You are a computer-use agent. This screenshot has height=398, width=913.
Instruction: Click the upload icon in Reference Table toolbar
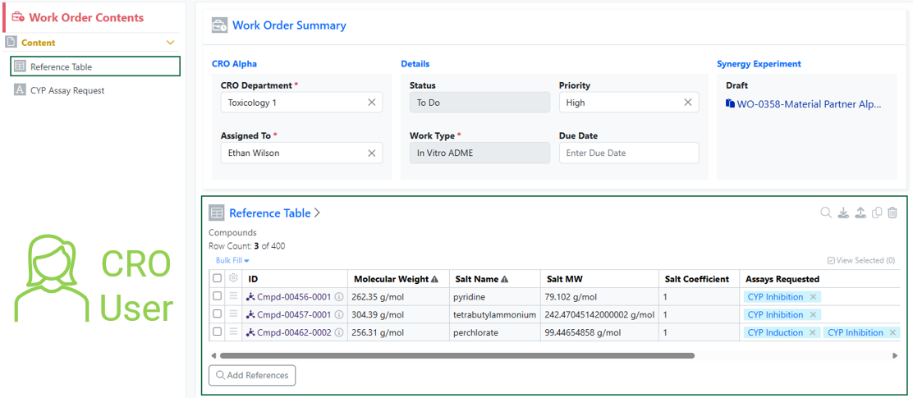click(x=860, y=213)
